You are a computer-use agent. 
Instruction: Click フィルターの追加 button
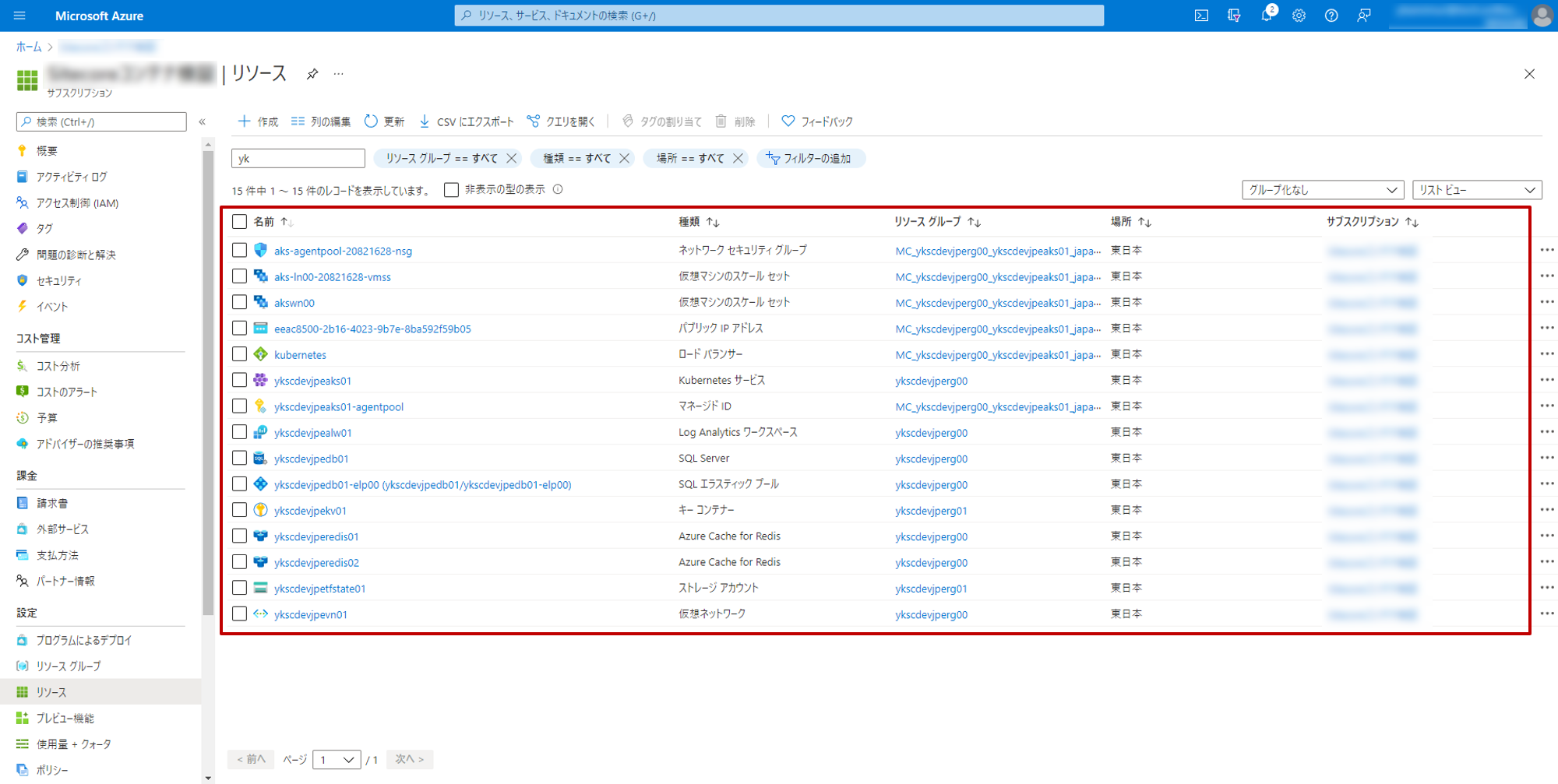(x=810, y=158)
